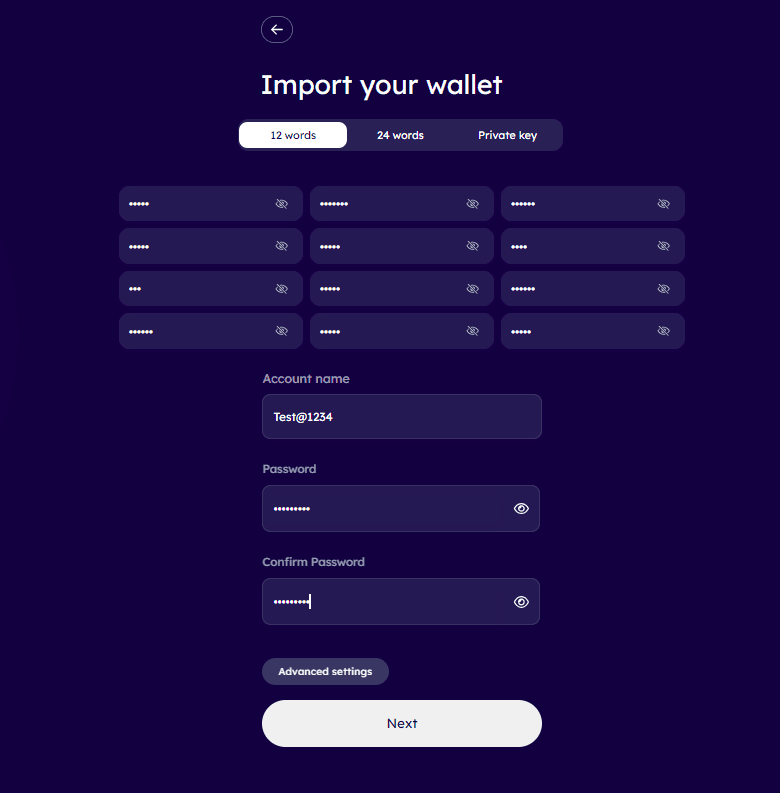The width and height of the screenshot is (780, 793).
Task: Hide the Password field characters
Action: point(521,509)
